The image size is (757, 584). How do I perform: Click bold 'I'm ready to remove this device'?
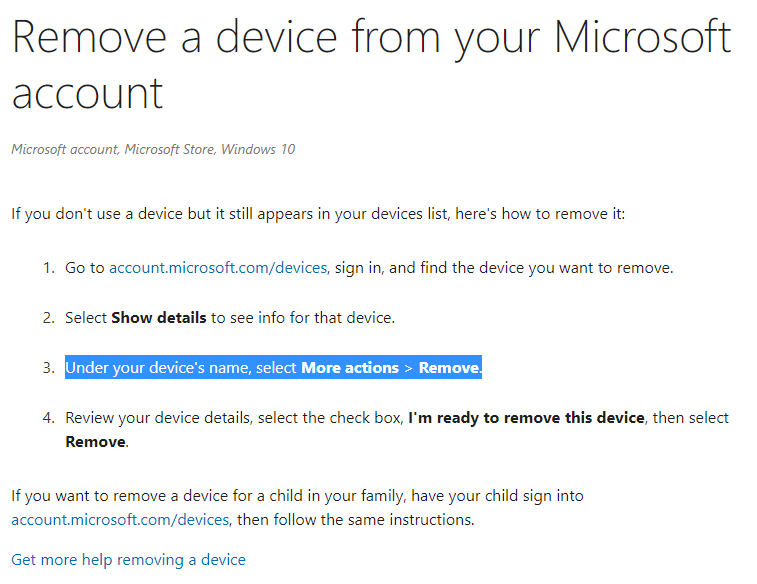pyautogui.click(x=526, y=417)
